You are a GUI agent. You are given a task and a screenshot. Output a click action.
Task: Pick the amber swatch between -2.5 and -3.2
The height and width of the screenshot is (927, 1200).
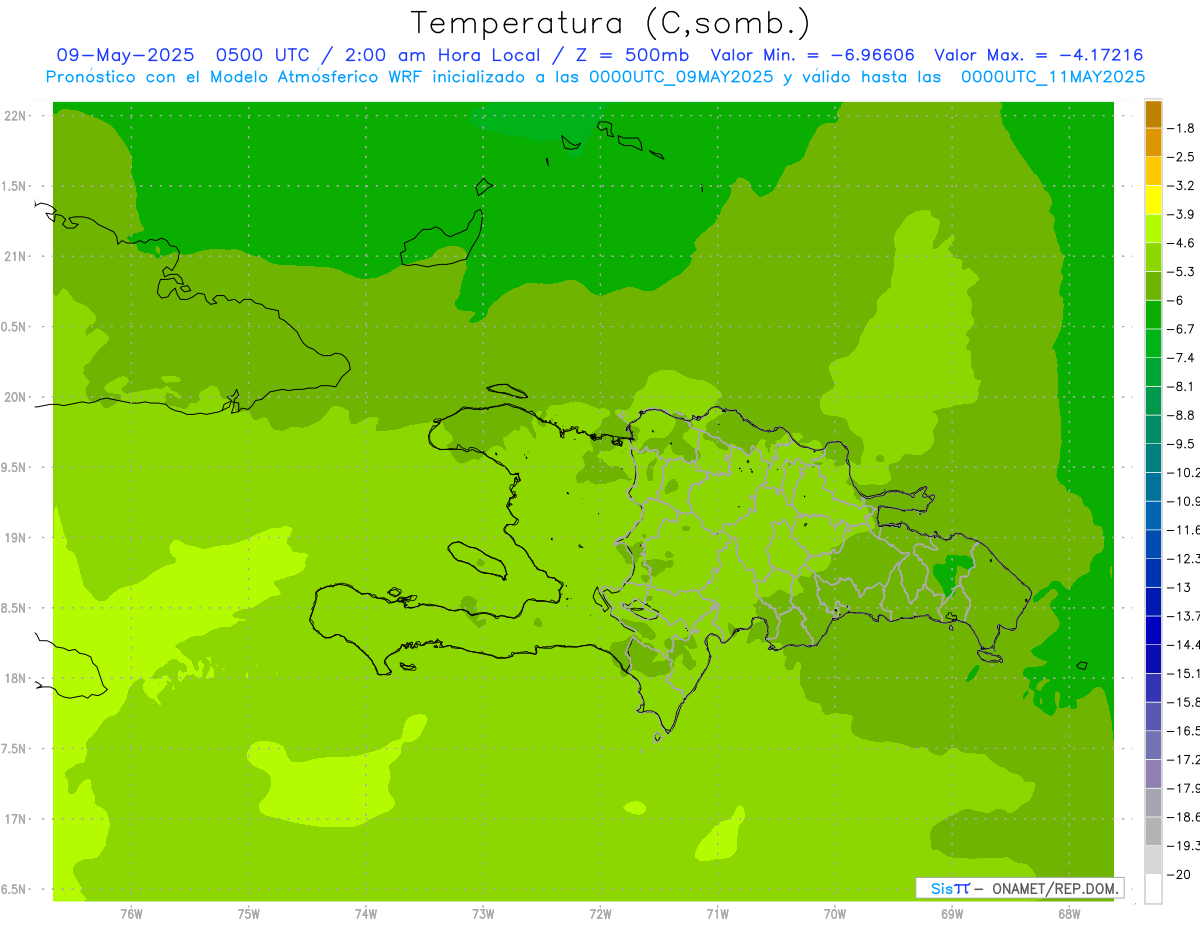click(1153, 171)
